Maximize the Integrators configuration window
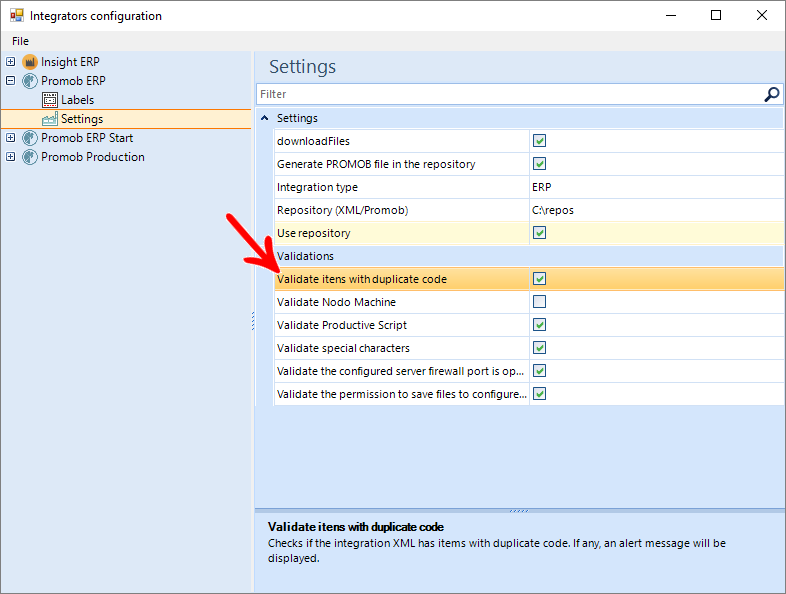This screenshot has height=594, width=786. point(716,16)
